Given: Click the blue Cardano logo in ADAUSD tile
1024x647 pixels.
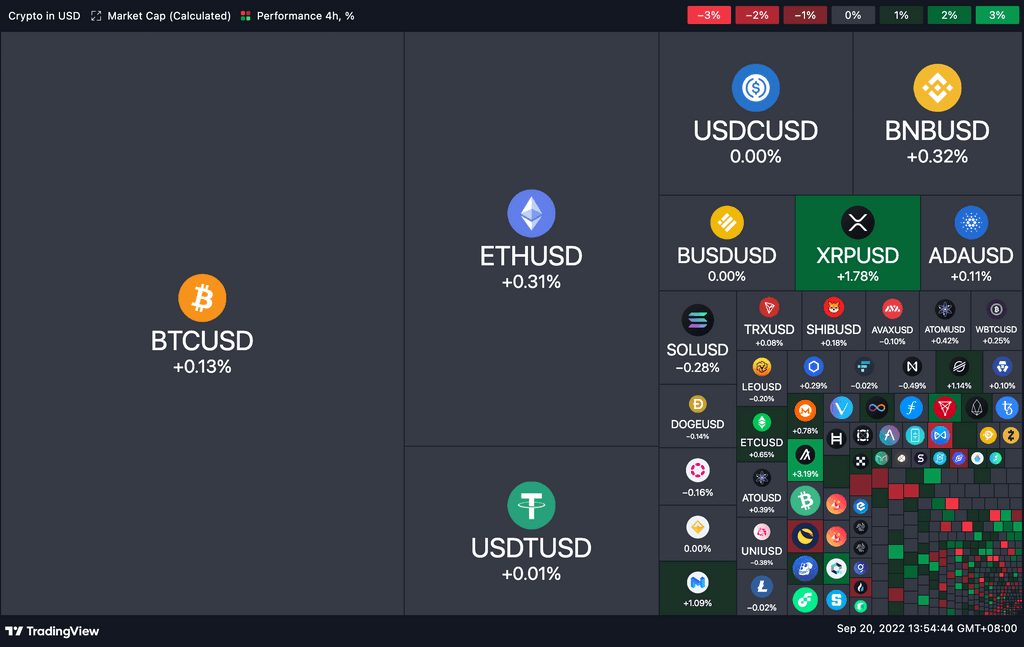Looking at the screenshot, I should tap(971, 223).
